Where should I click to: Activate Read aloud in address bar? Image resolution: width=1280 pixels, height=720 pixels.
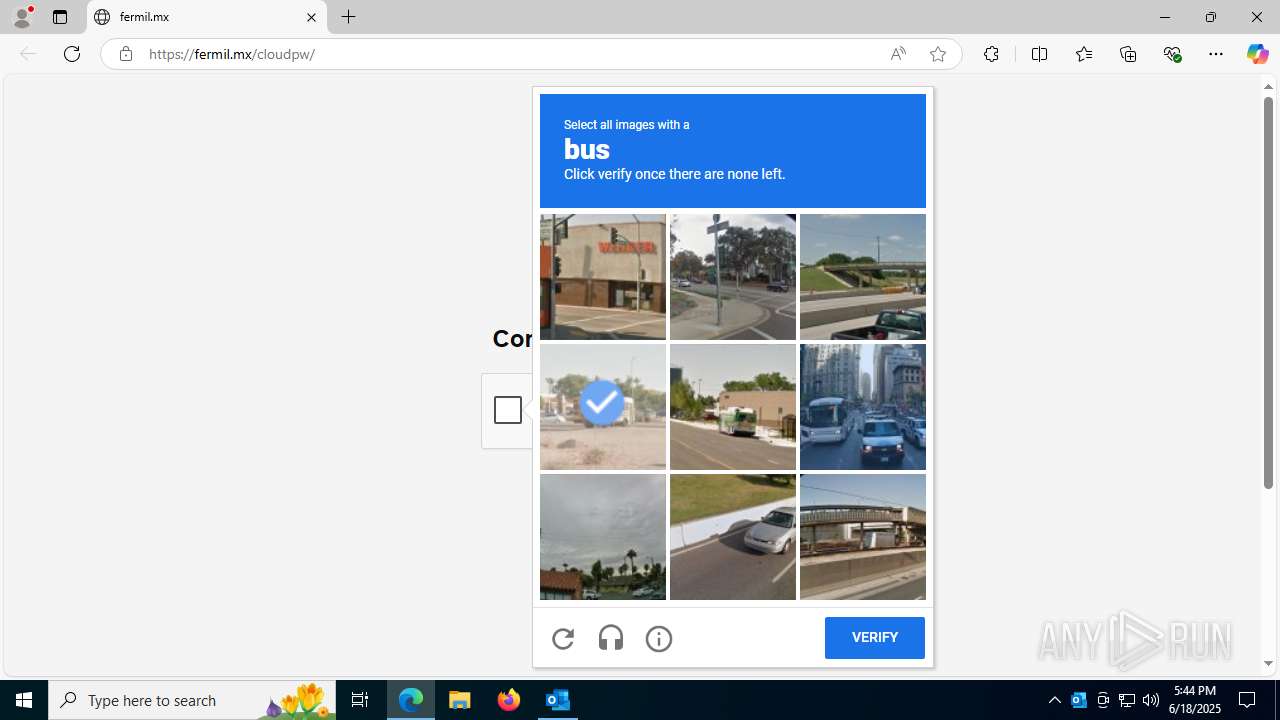pos(898,54)
